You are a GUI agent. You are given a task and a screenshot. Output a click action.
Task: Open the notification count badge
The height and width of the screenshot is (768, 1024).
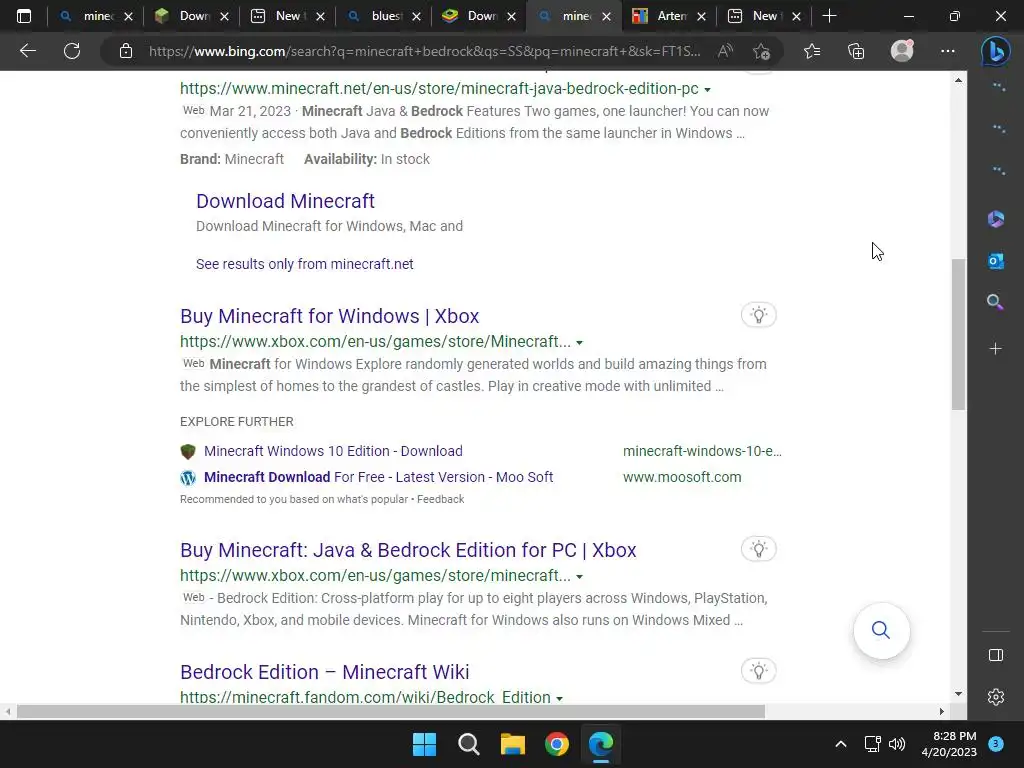(996, 744)
